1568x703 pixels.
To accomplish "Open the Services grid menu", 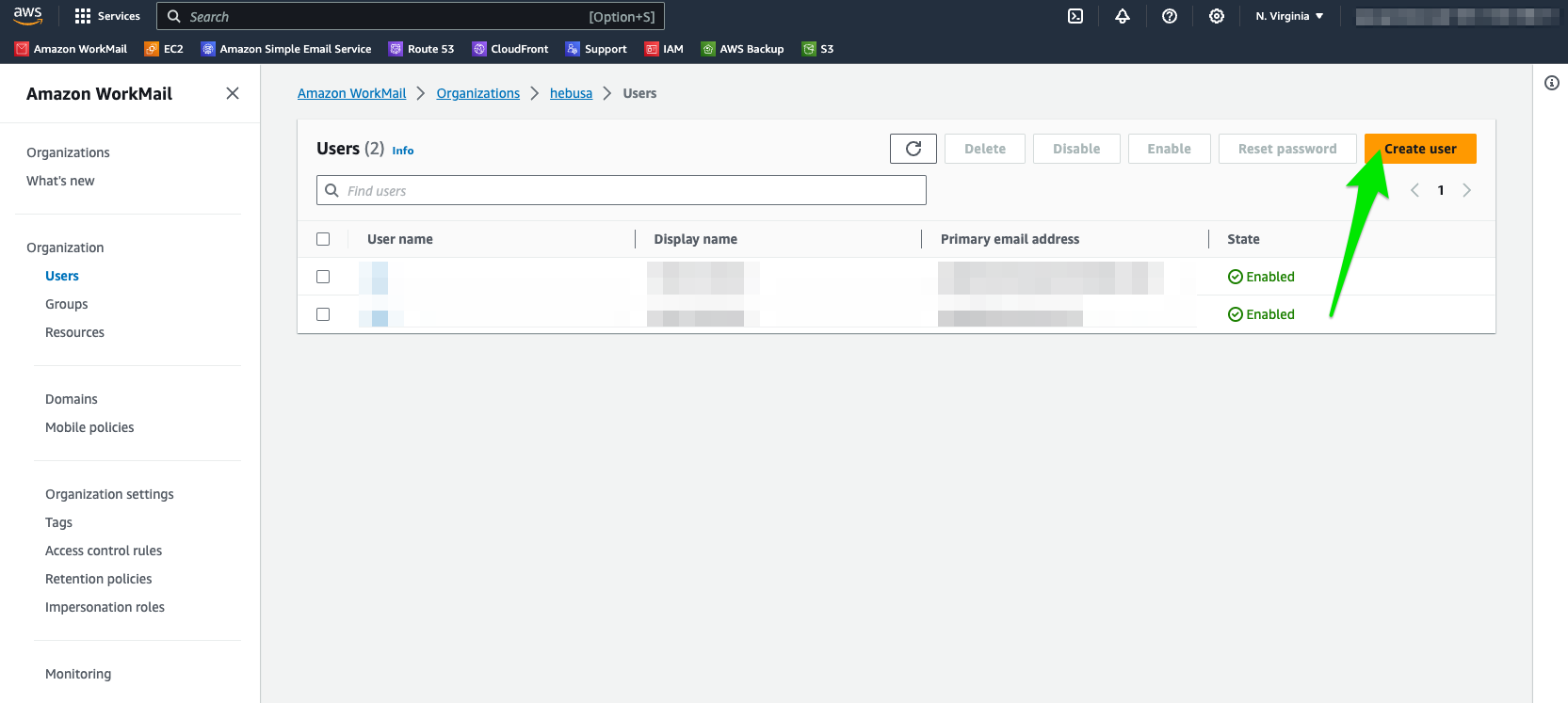I will coord(107,16).
